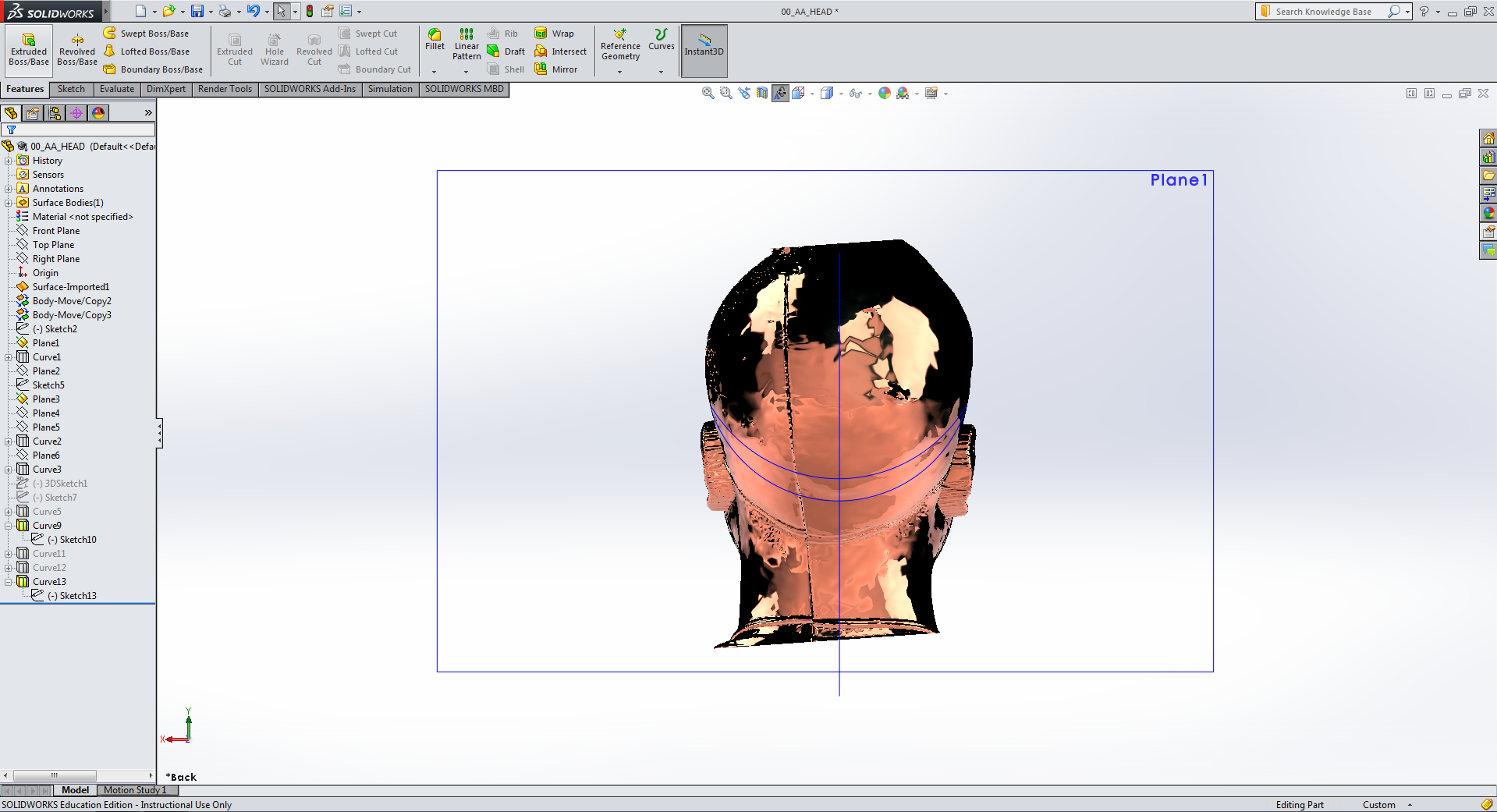Select the Draft feature

click(x=506, y=51)
